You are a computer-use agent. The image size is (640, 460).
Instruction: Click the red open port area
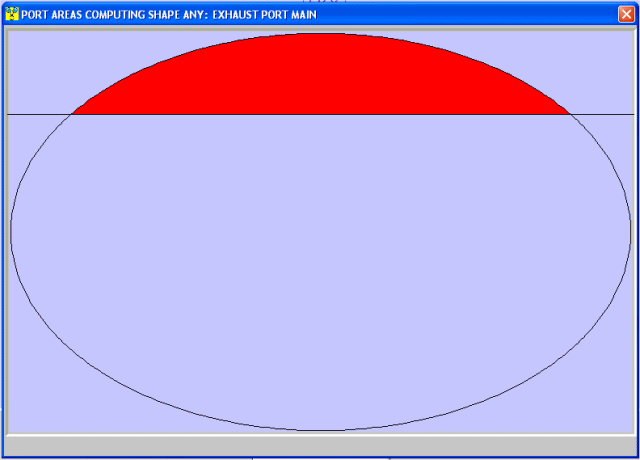pos(320,74)
